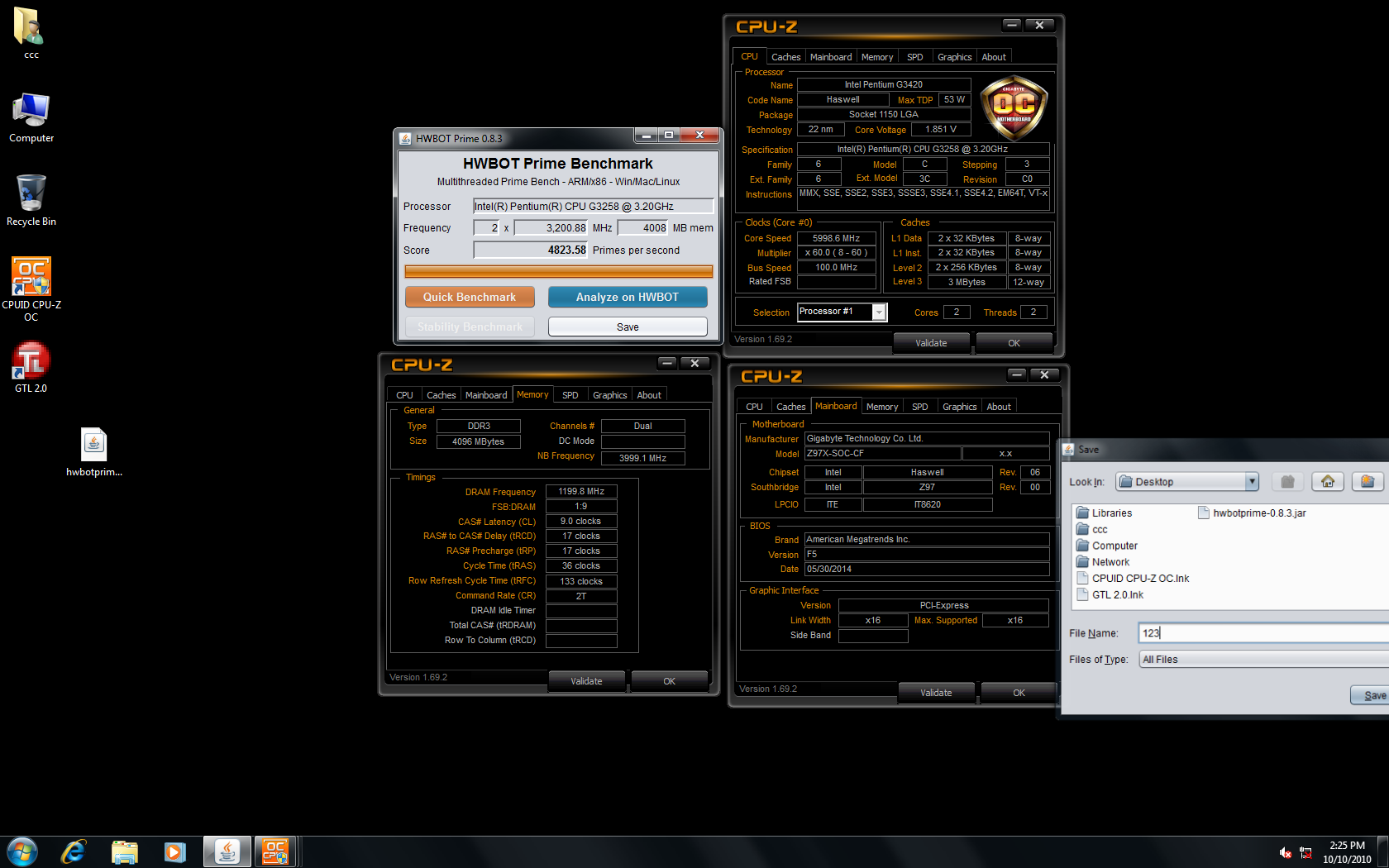Open Internet Explorer from taskbar
Image resolution: width=1389 pixels, height=868 pixels.
pyautogui.click(x=74, y=851)
